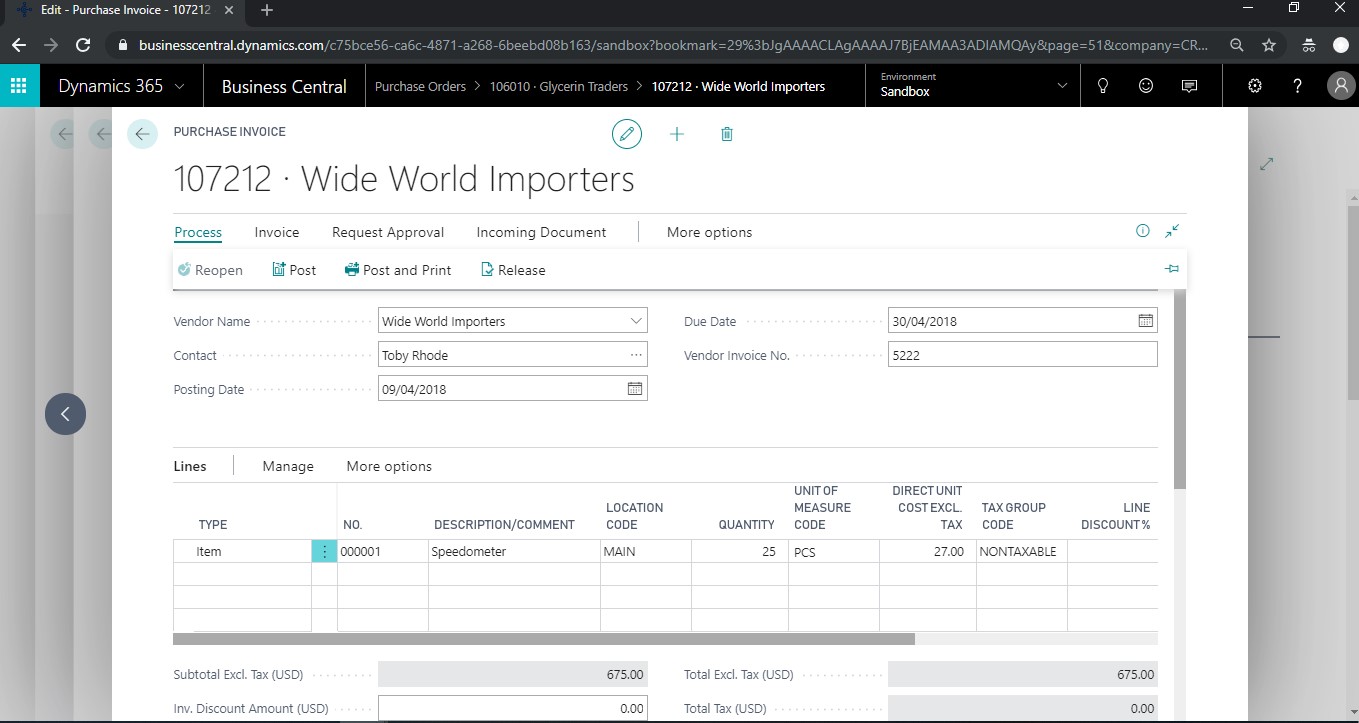1359x723 pixels.
Task: Delete invoice using trash can icon
Action: point(727,134)
